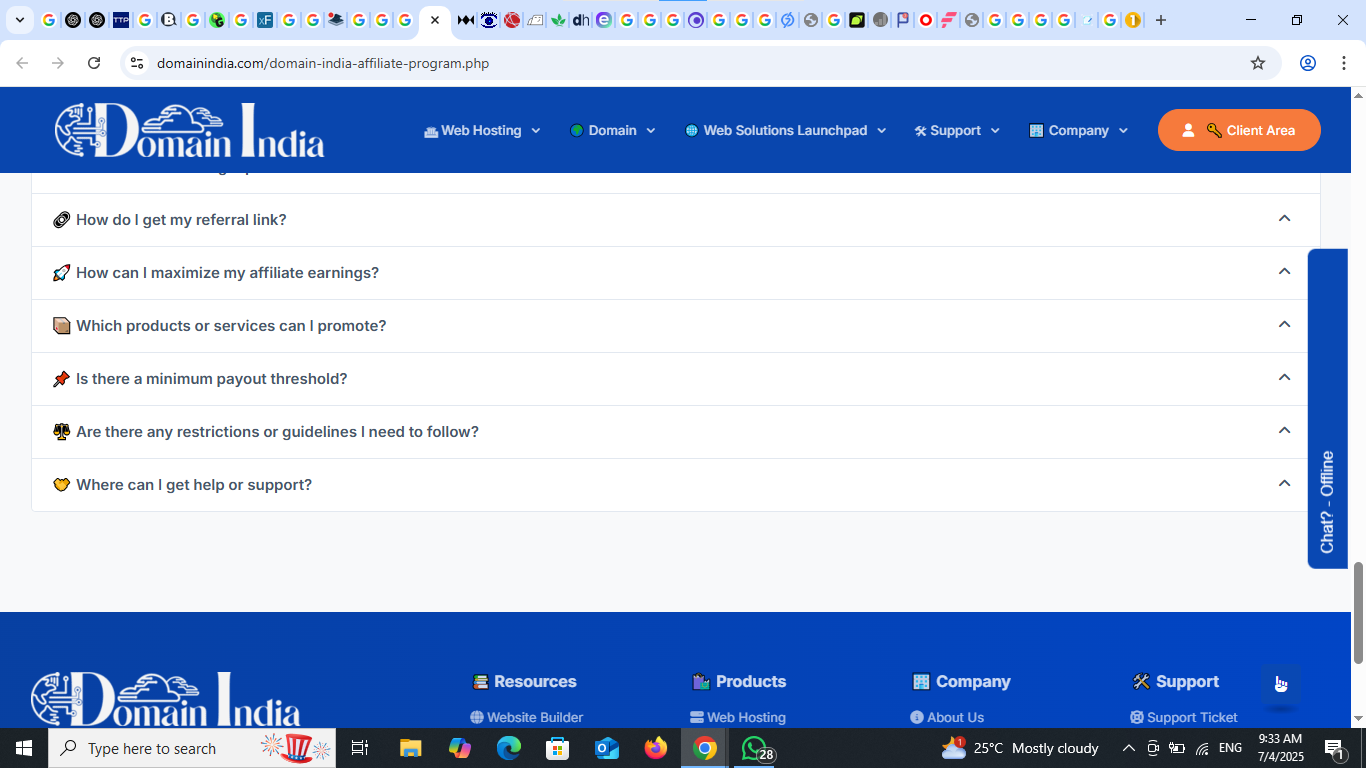Go back to previous page
The height and width of the screenshot is (768, 1366).
pos(22,63)
